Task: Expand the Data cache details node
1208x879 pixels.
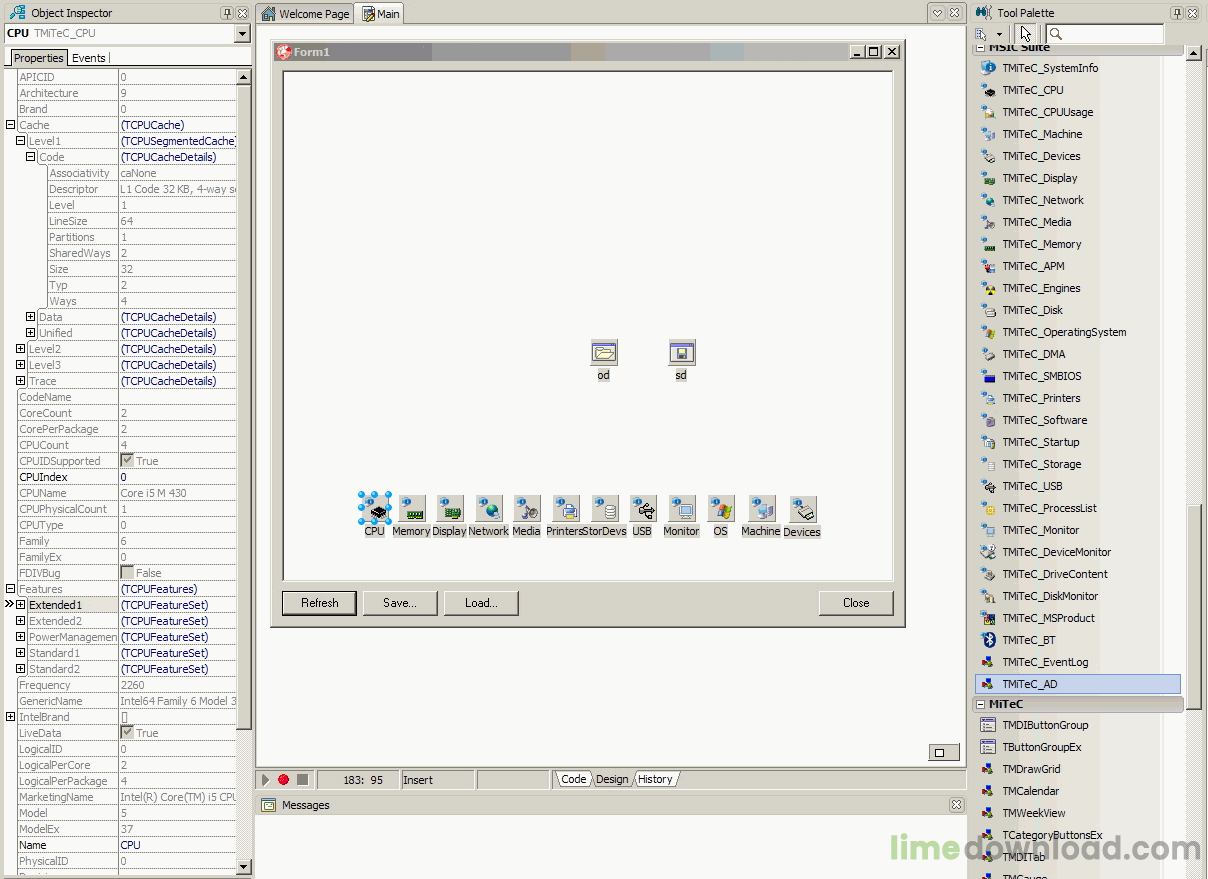Action: coord(31,317)
